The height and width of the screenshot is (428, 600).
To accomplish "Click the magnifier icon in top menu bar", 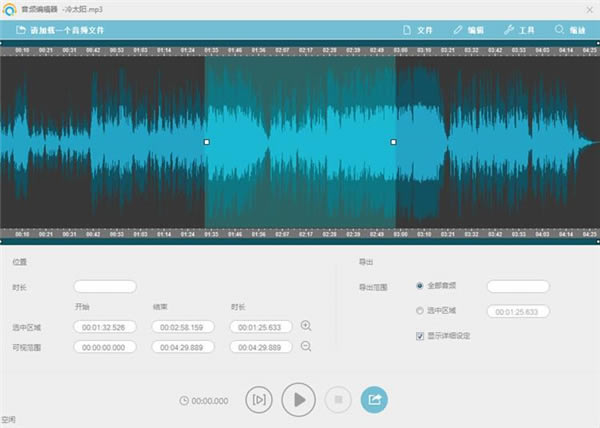I will 559,30.
